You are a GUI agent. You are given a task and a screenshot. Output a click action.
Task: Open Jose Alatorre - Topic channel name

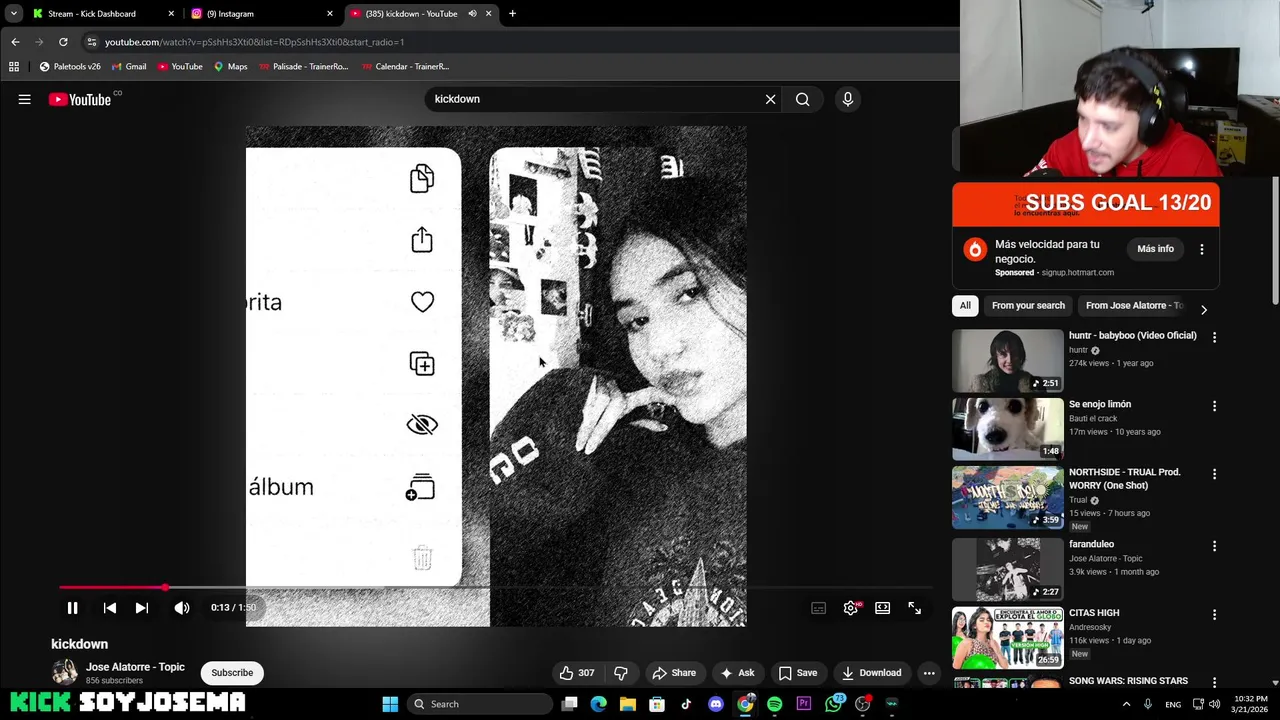coord(135,667)
